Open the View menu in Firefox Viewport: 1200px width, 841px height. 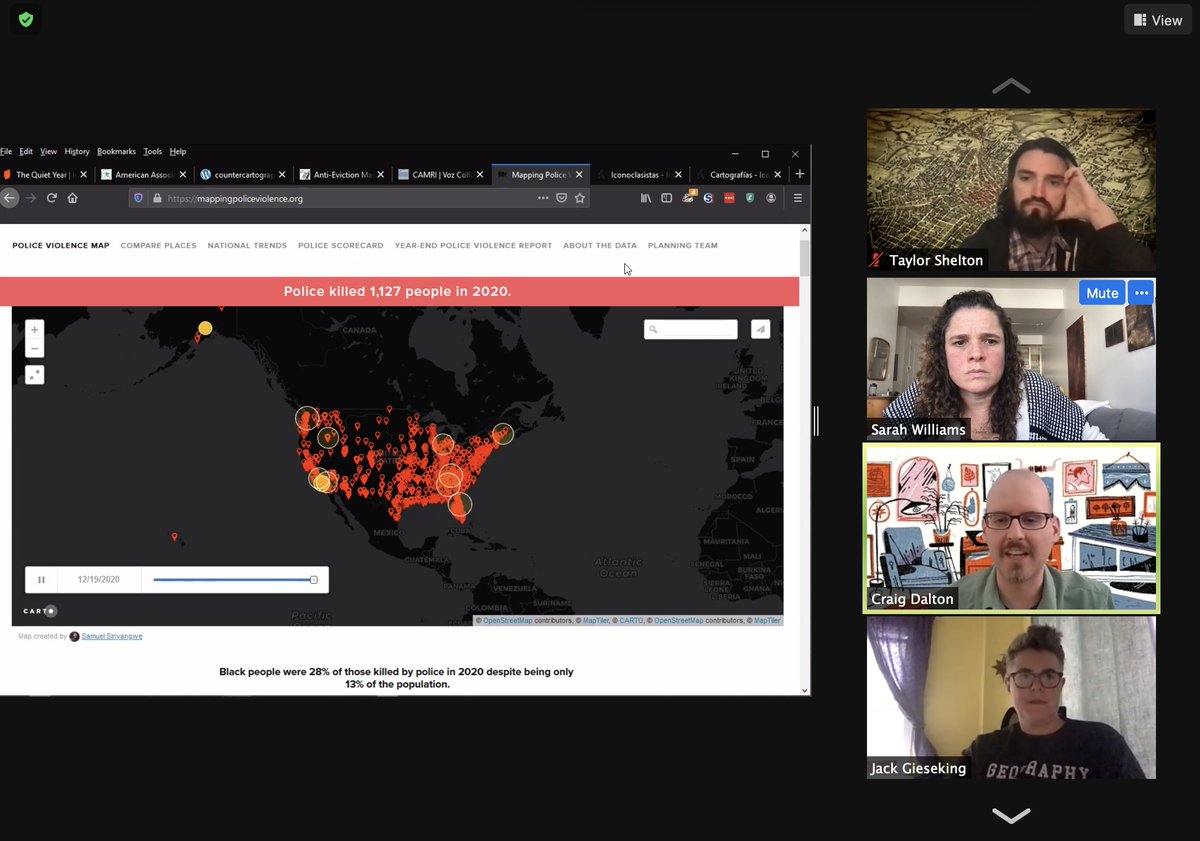point(48,152)
